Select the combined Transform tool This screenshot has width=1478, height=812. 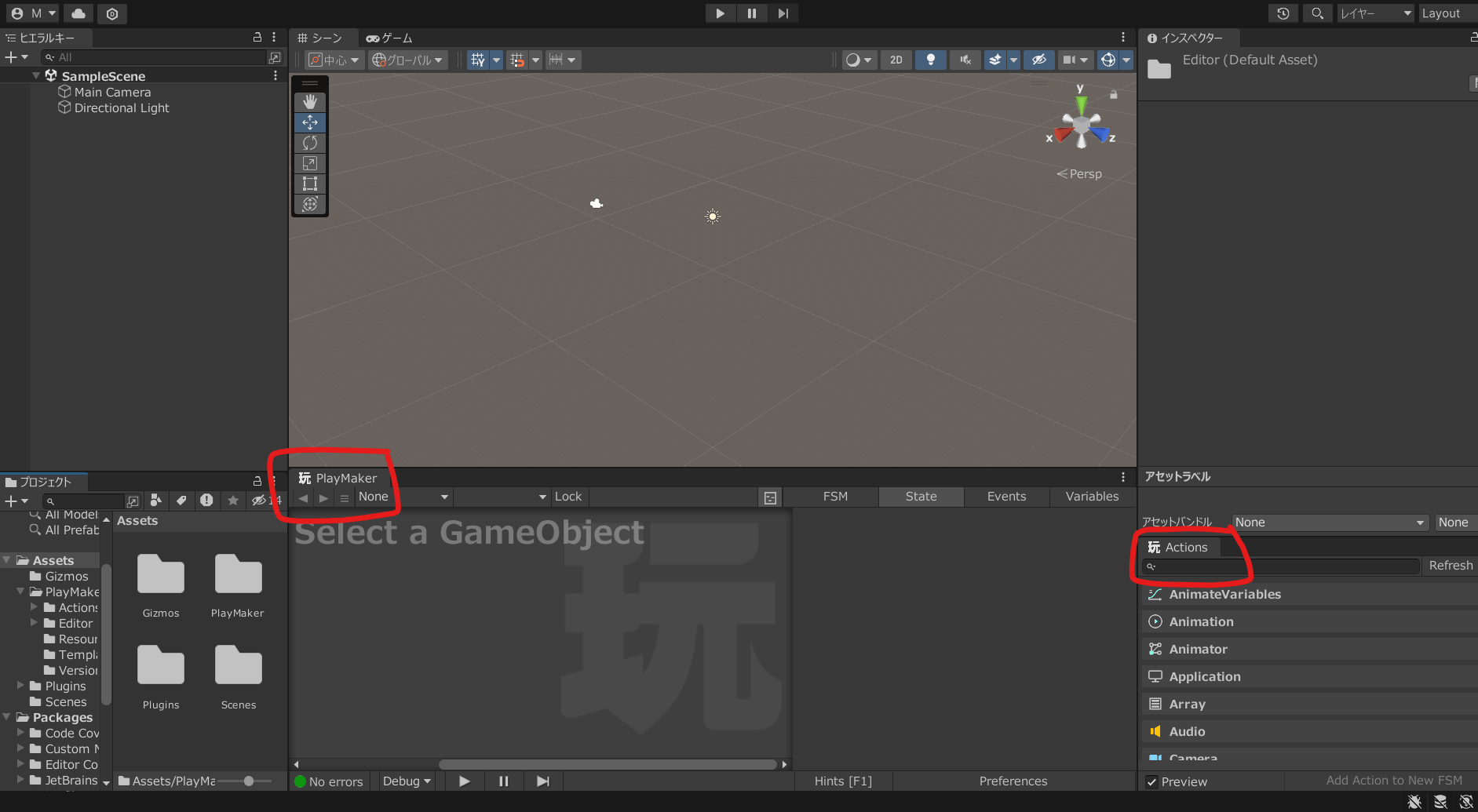[x=310, y=204]
